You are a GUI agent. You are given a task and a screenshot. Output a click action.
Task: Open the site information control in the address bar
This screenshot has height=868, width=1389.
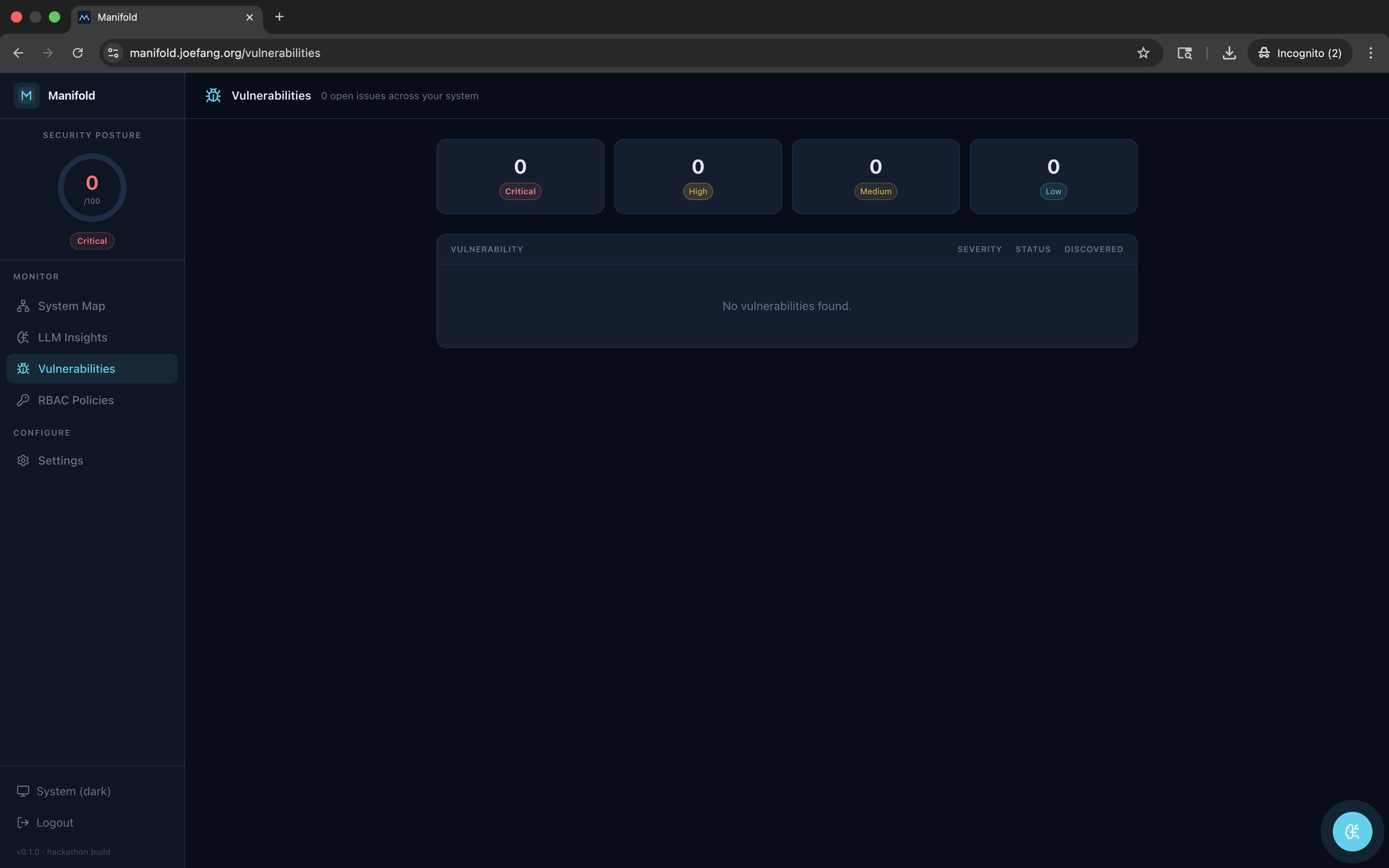click(113, 53)
